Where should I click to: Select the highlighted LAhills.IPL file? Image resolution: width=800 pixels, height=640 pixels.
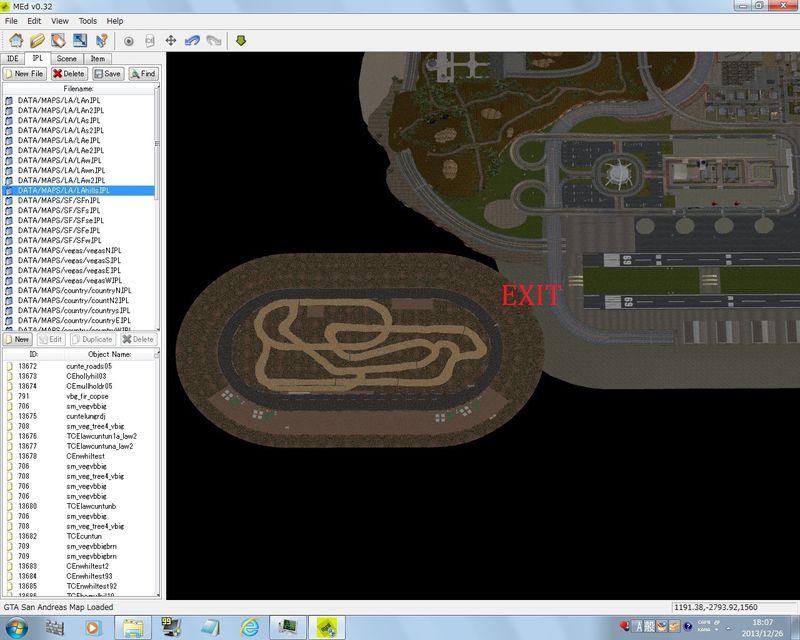pyautogui.click(x=79, y=190)
